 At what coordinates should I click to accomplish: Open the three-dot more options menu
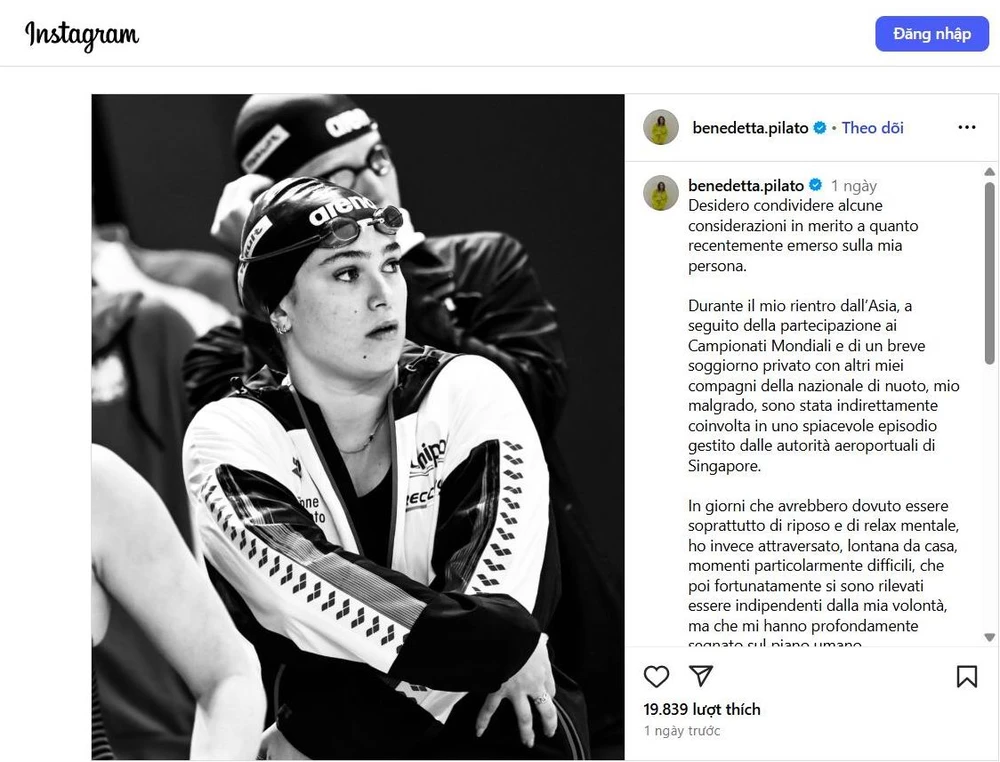[967, 128]
